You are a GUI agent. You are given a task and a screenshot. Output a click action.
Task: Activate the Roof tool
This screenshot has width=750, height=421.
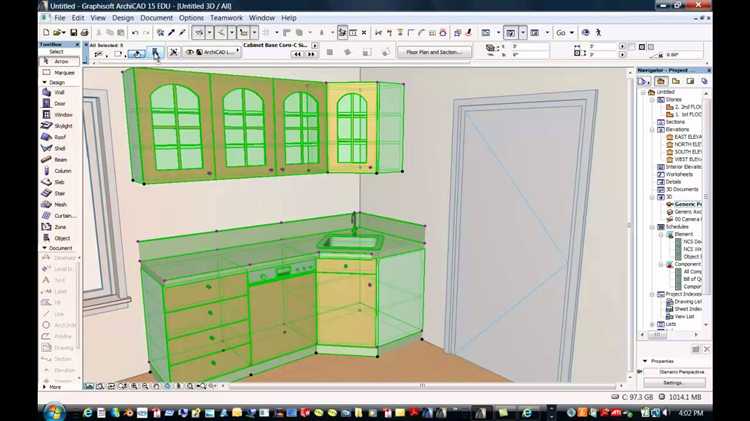coord(58,137)
